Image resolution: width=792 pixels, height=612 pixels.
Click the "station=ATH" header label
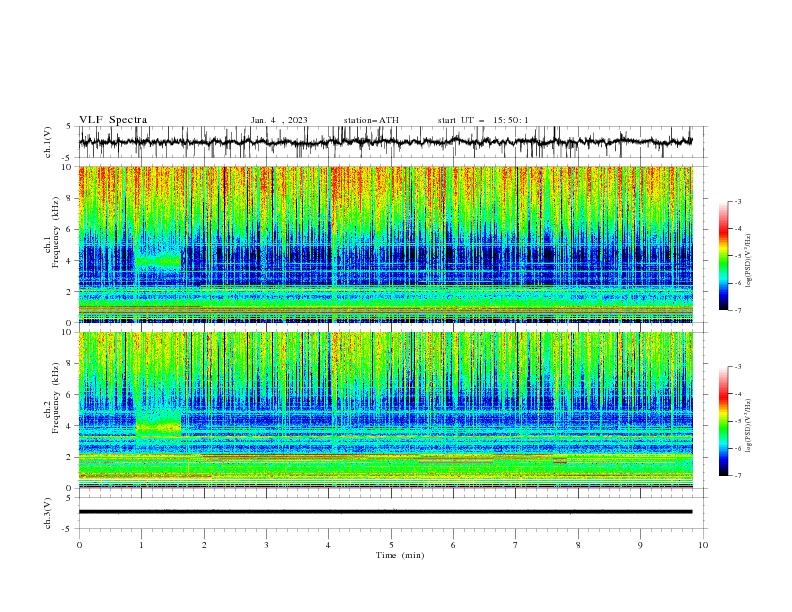point(371,120)
